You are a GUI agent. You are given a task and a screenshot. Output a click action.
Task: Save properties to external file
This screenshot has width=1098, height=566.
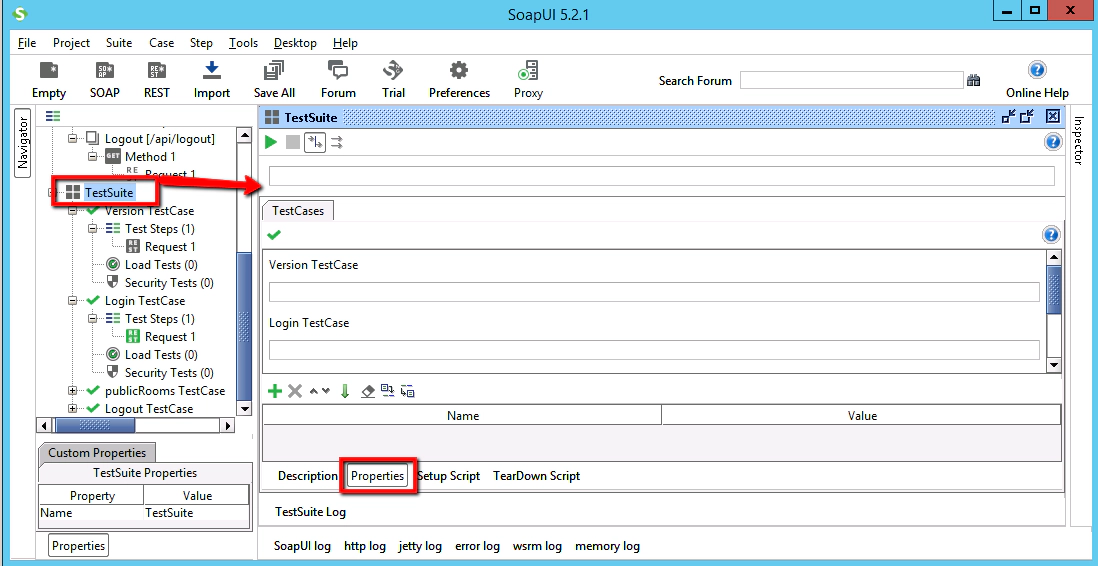pyautogui.click(x=408, y=391)
